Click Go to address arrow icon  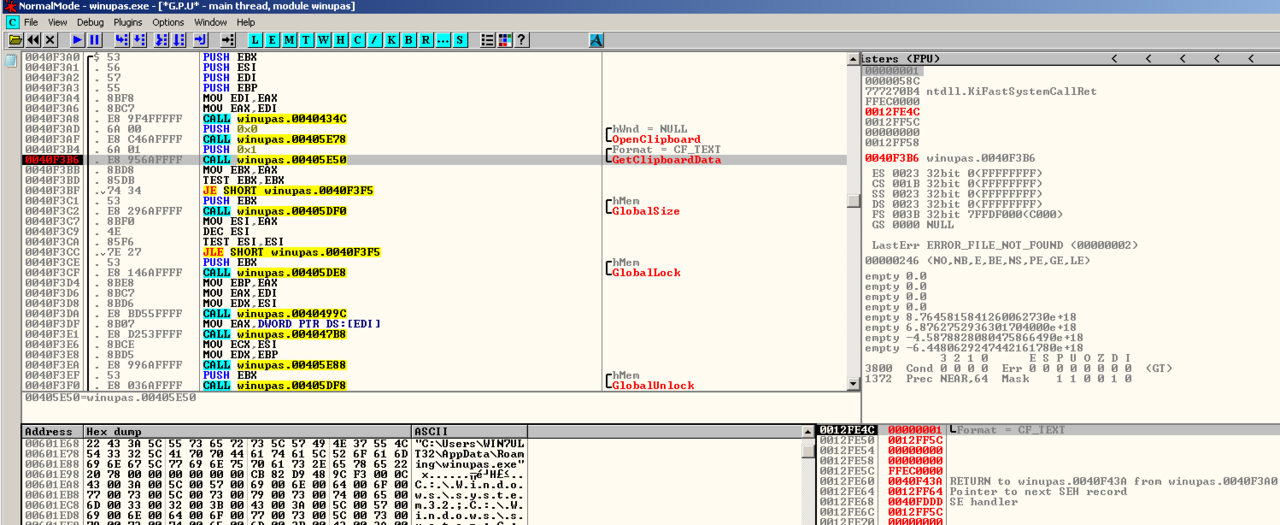228,40
